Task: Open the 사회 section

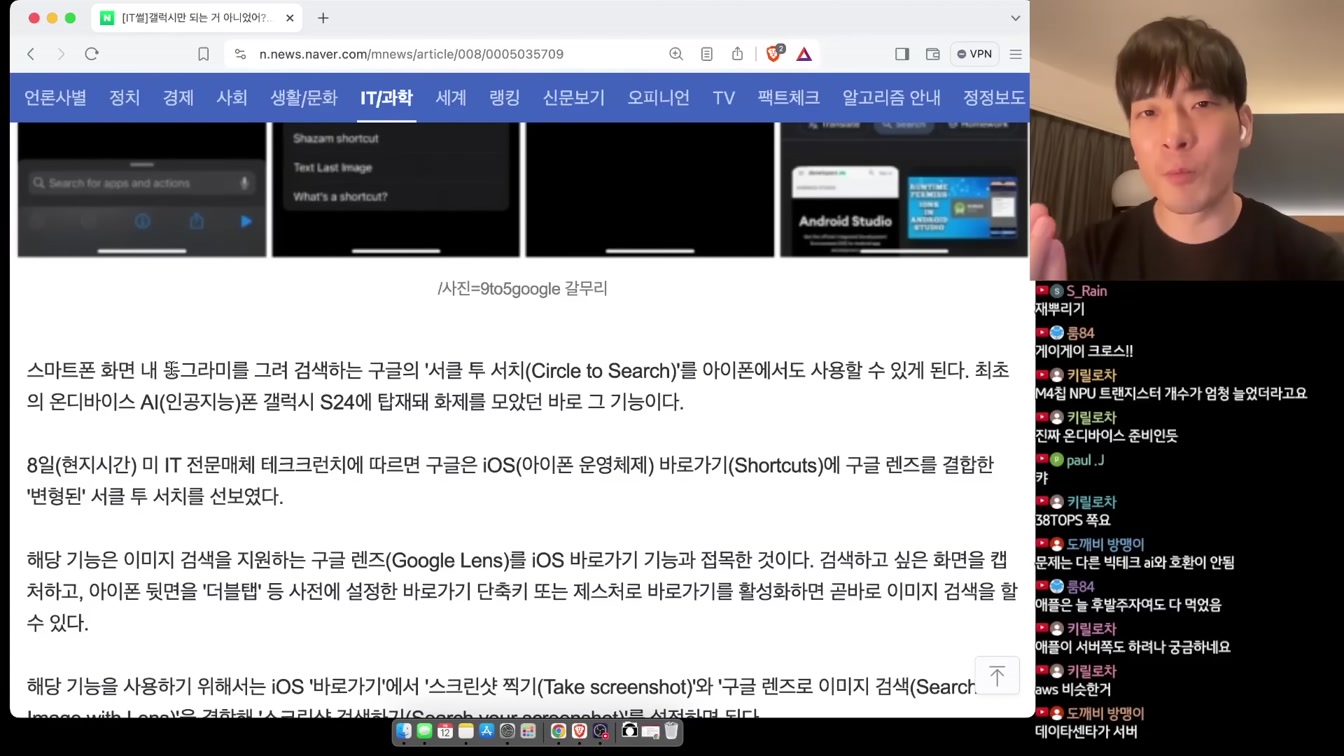Action: click(232, 97)
